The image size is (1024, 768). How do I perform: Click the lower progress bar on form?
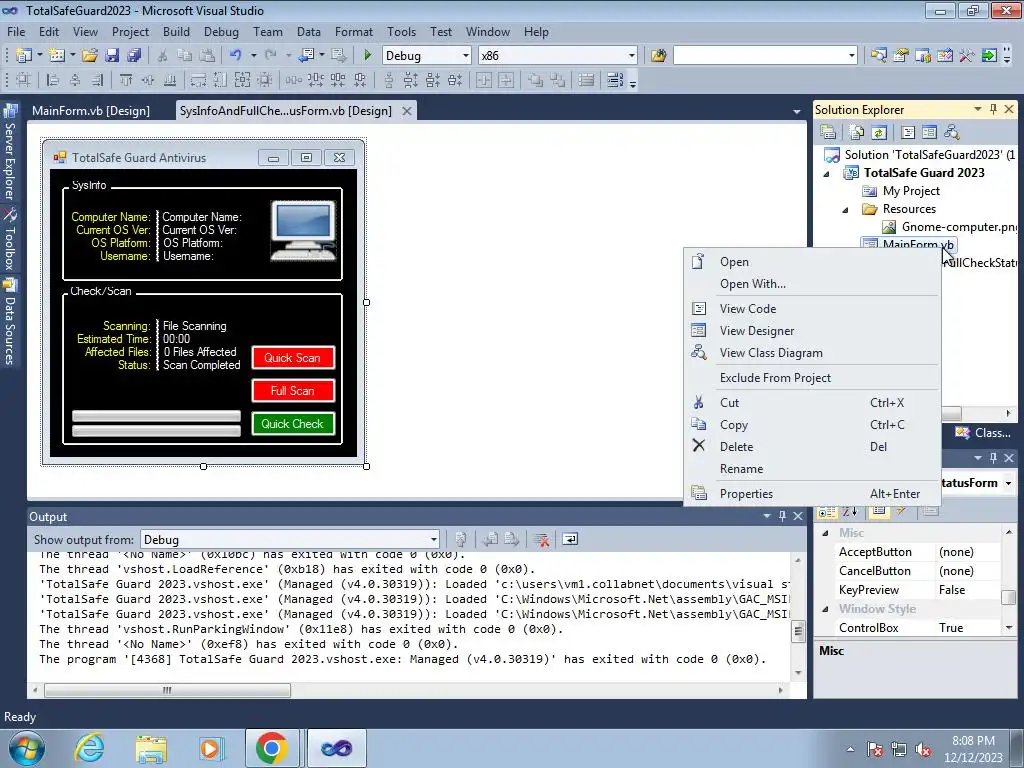click(156, 430)
